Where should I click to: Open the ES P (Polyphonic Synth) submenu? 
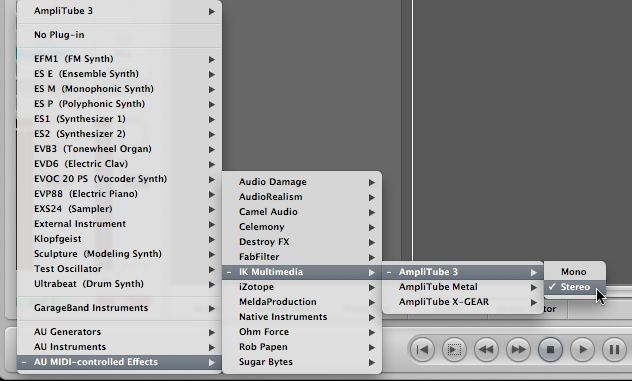coord(119,104)
